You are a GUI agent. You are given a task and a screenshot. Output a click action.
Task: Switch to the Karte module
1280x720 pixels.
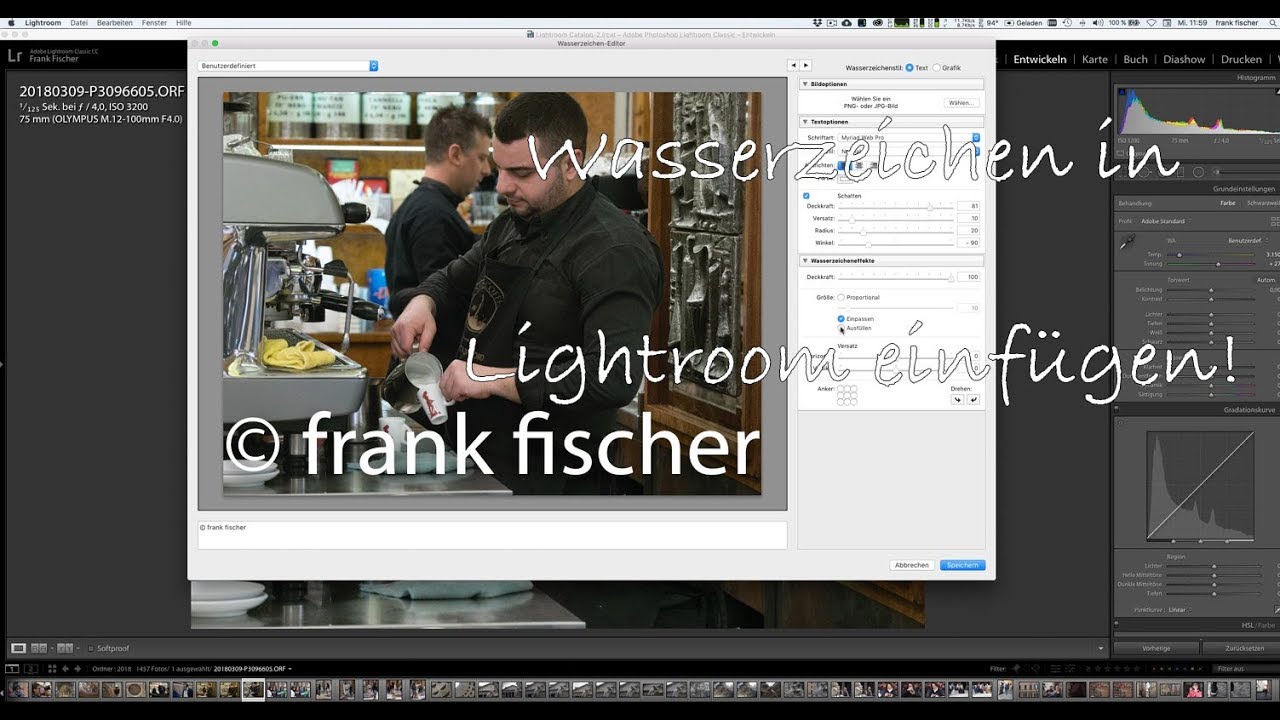pos(1095,59)
